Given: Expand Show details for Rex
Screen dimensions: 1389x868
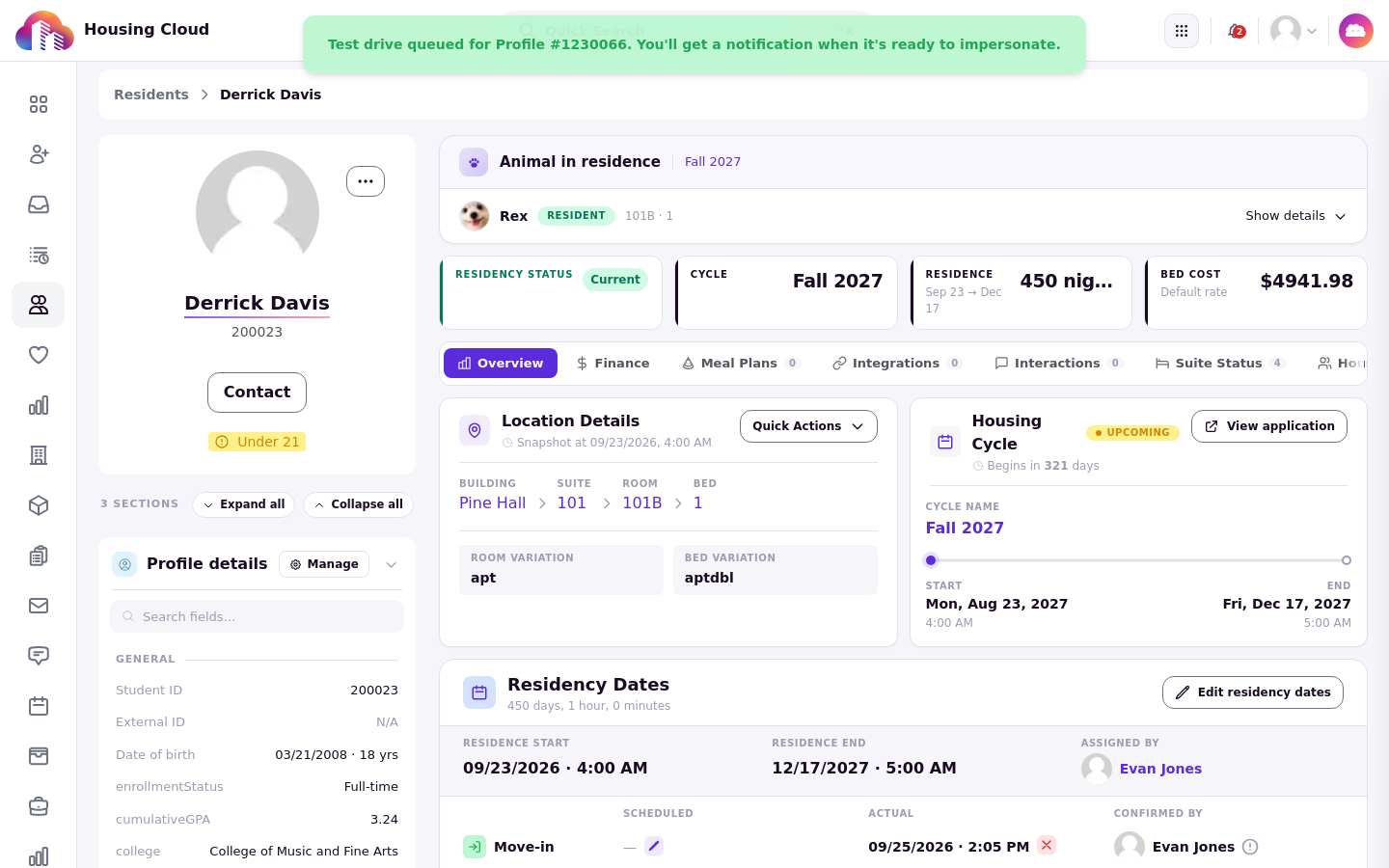Looking at the screenshot, I should pyautogui.click(x=1295, y=216).
